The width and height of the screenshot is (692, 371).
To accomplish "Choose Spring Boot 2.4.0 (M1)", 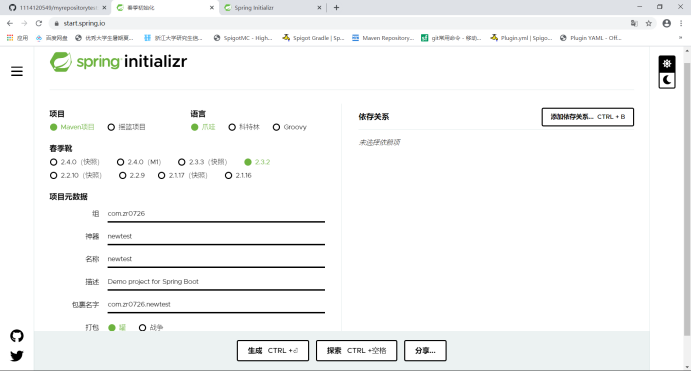I will (139, 162).
